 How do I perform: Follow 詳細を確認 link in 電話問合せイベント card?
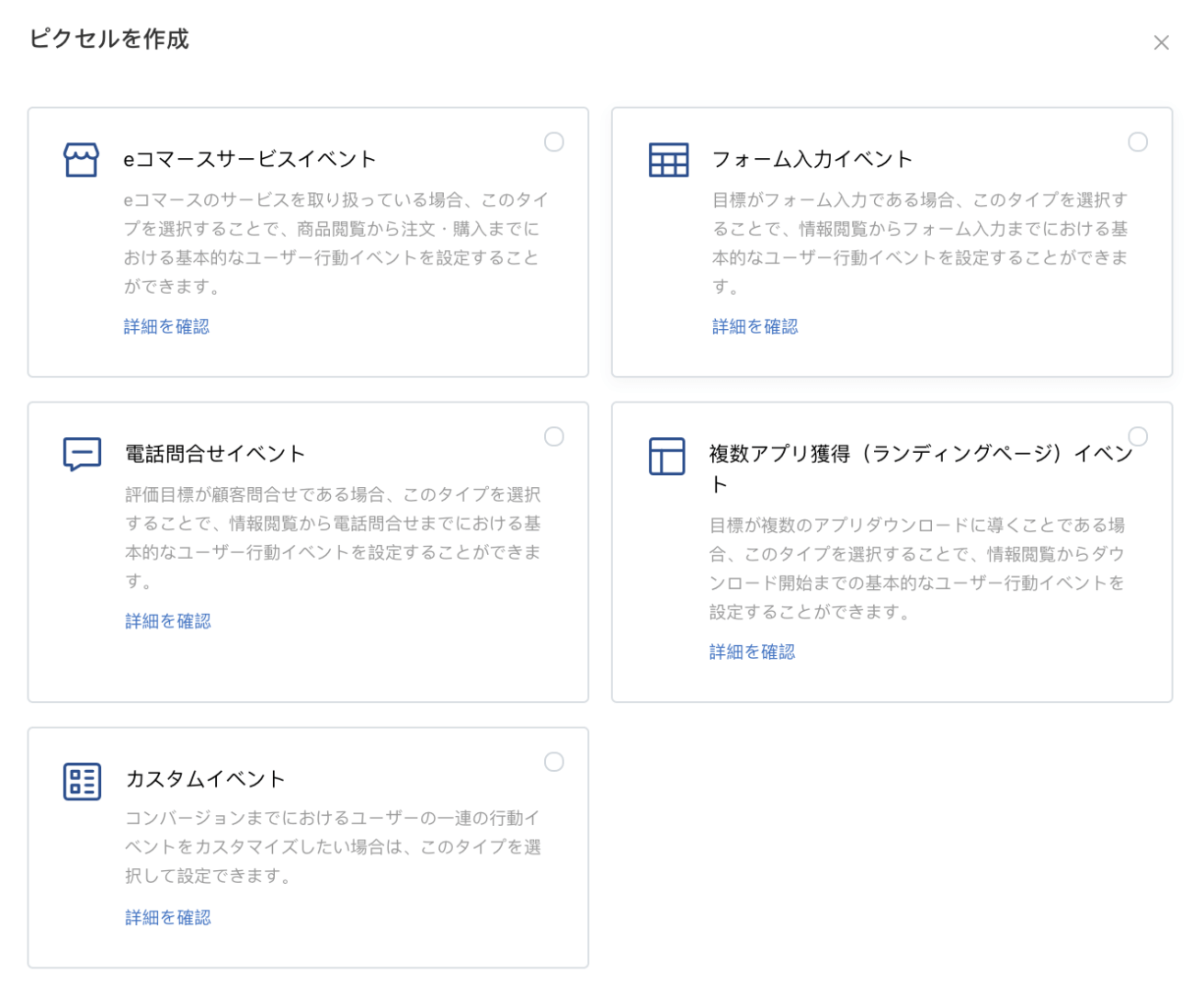tap(168, 621)
